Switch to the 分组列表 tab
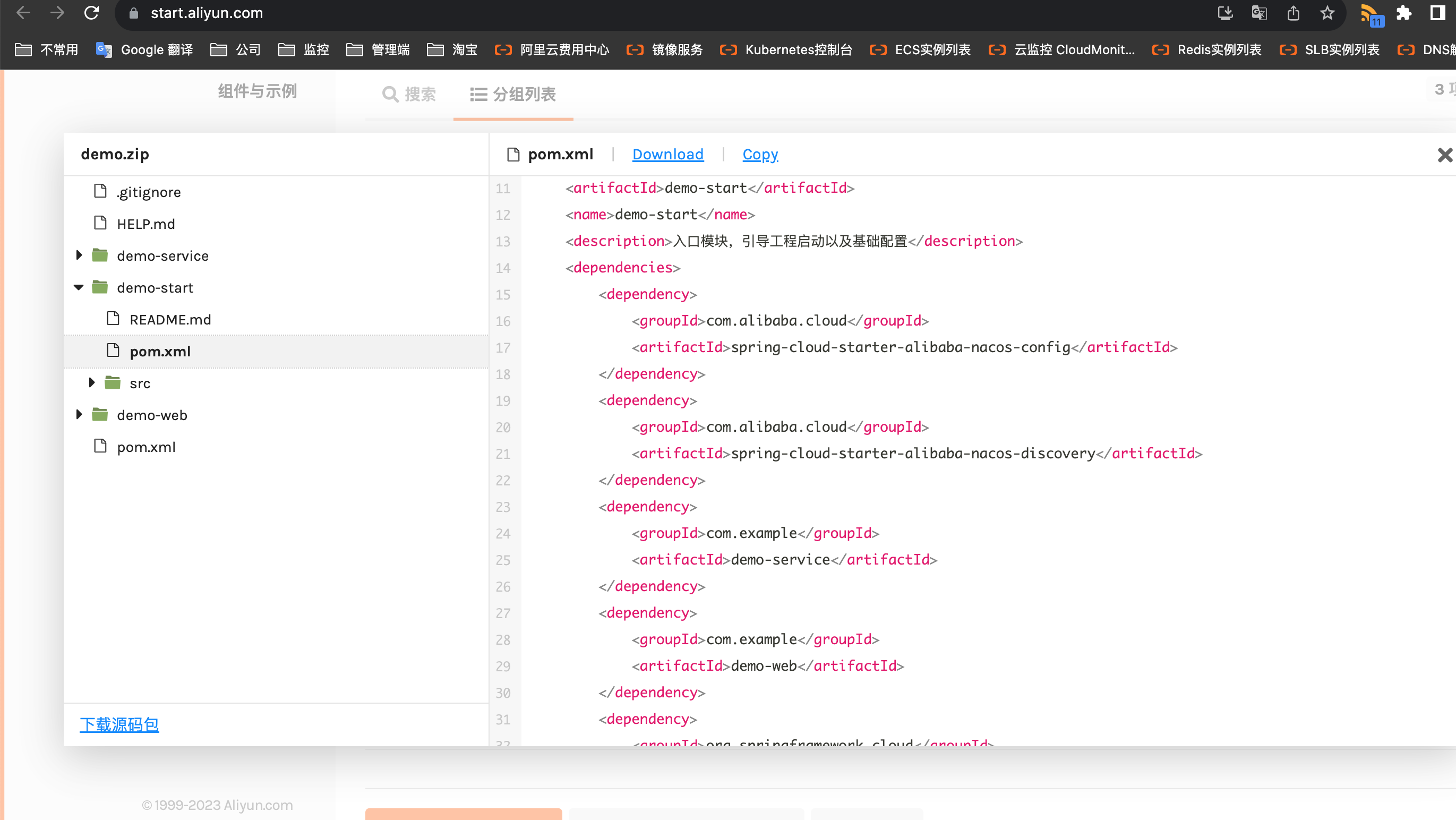The width and height of the screenshot is (1456, 820). (512, 94)
